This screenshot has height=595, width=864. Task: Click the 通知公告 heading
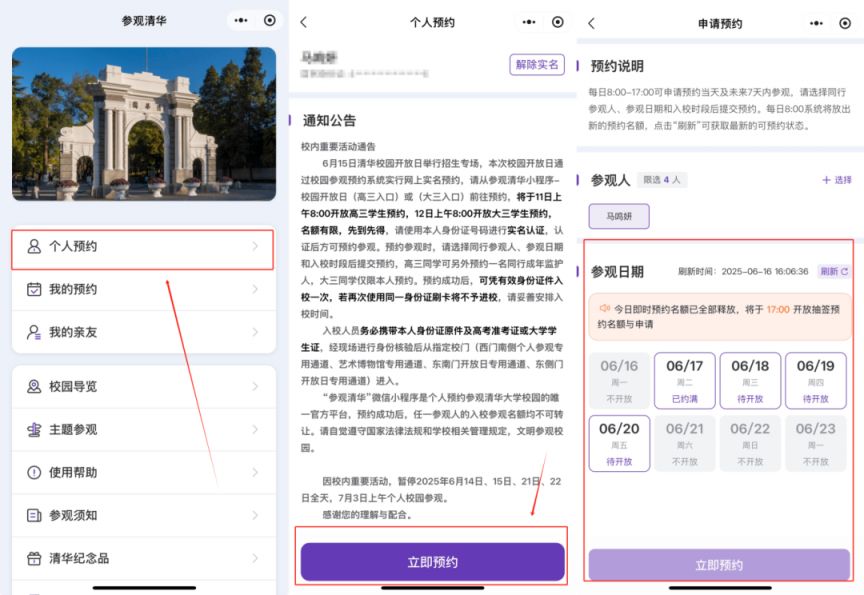330,121
